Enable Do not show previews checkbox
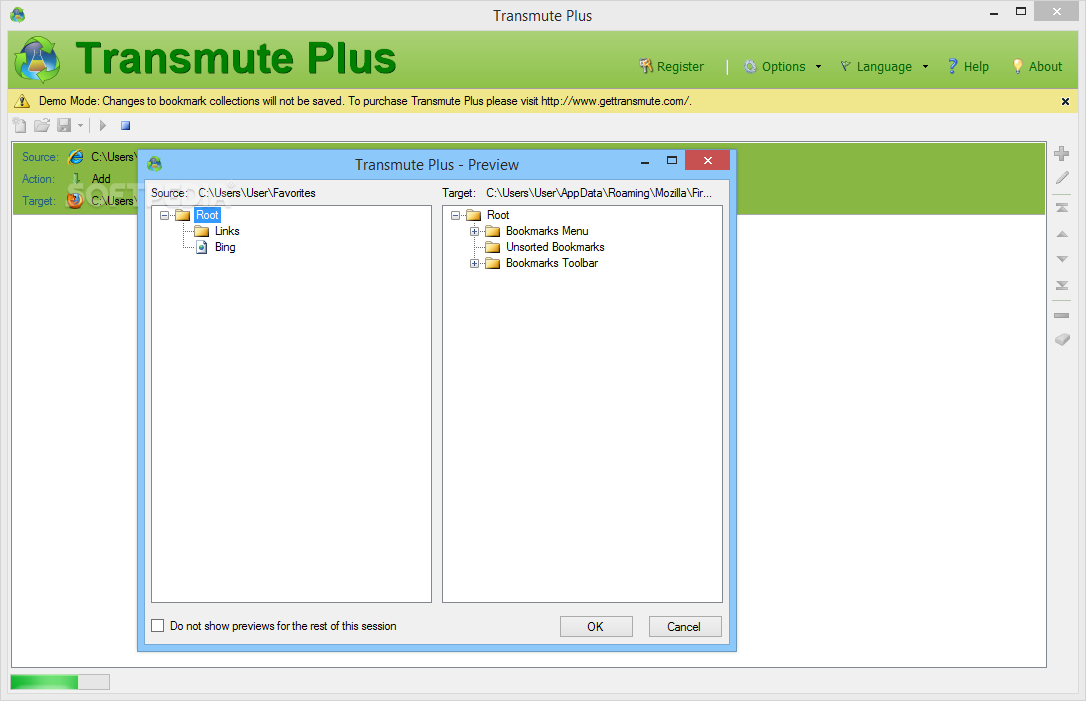 (x=158, y=625)
